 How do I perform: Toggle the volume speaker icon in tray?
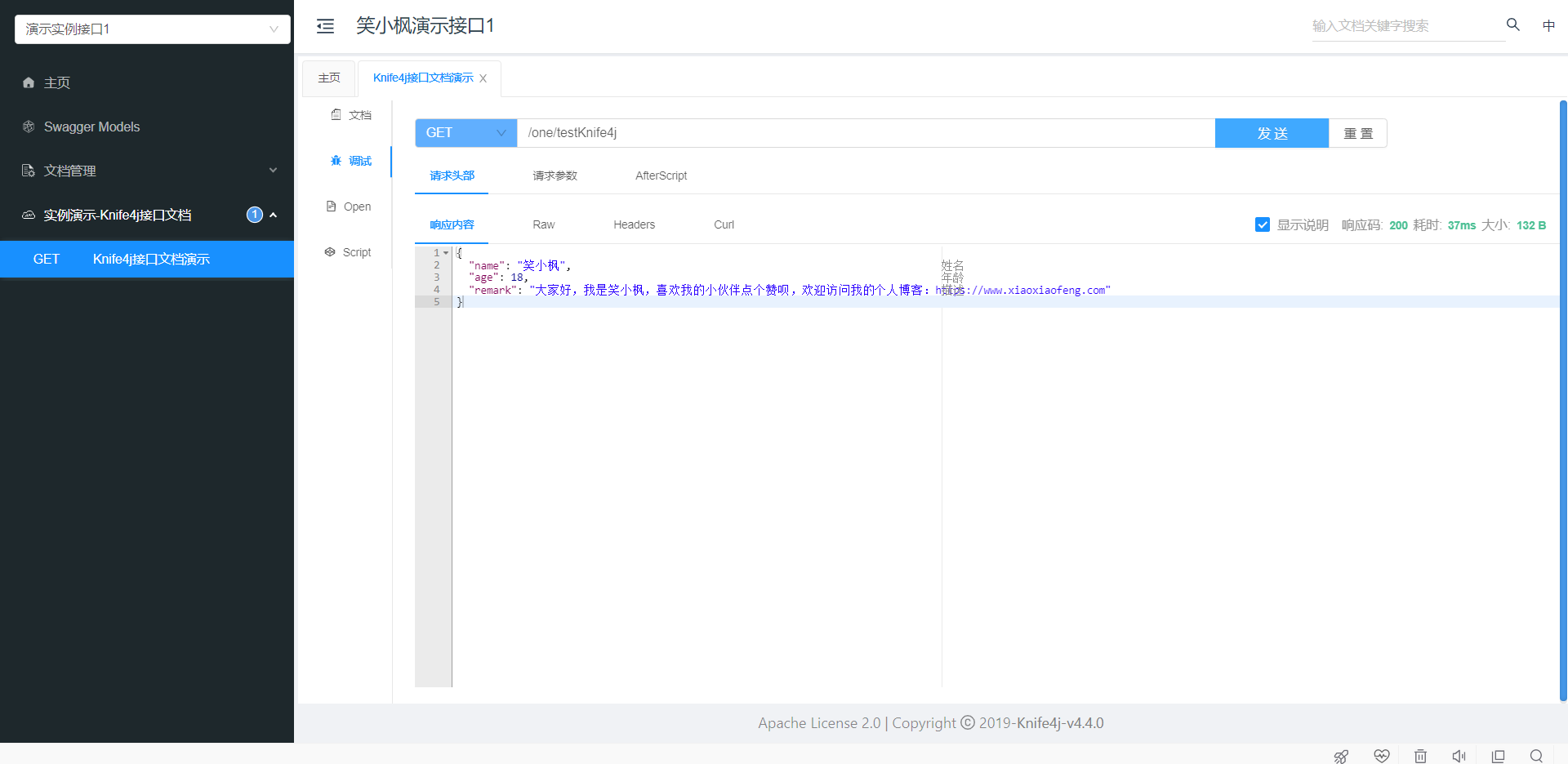pos(1459,756)
